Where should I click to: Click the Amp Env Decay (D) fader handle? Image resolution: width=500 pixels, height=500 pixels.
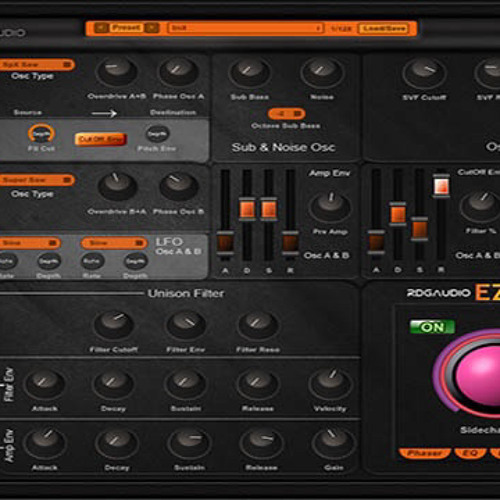247,209
